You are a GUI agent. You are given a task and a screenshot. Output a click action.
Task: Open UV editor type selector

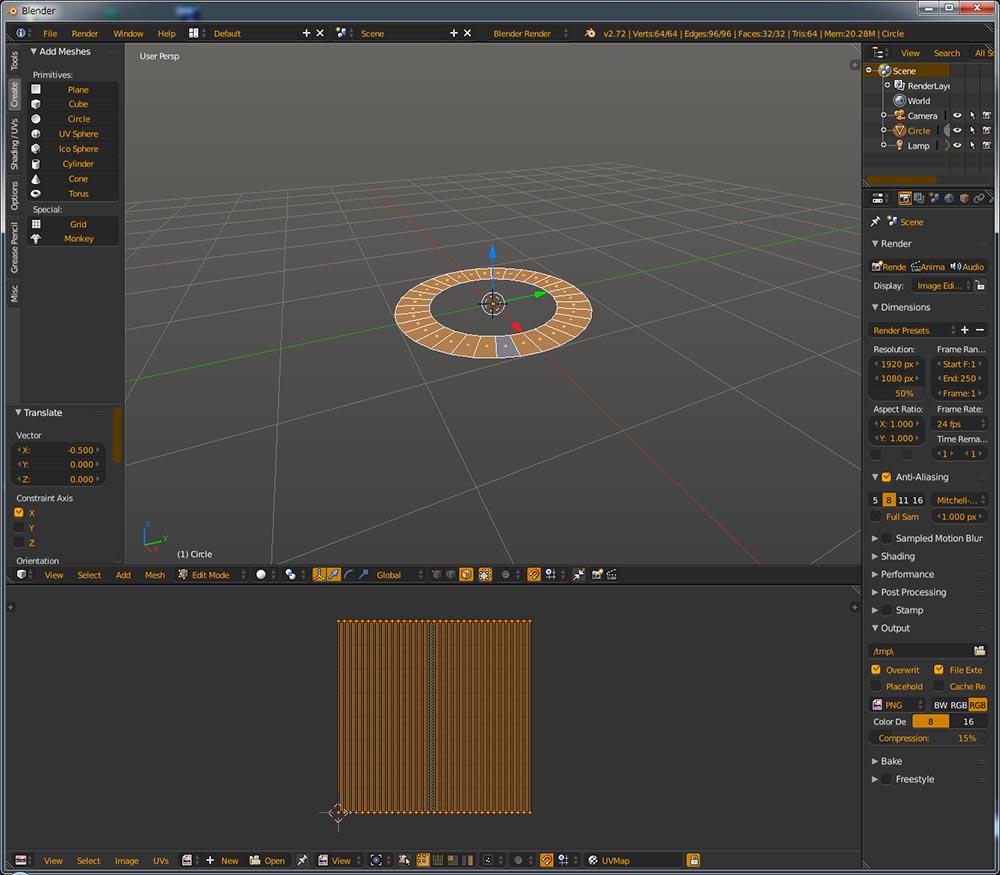(24, 860)
